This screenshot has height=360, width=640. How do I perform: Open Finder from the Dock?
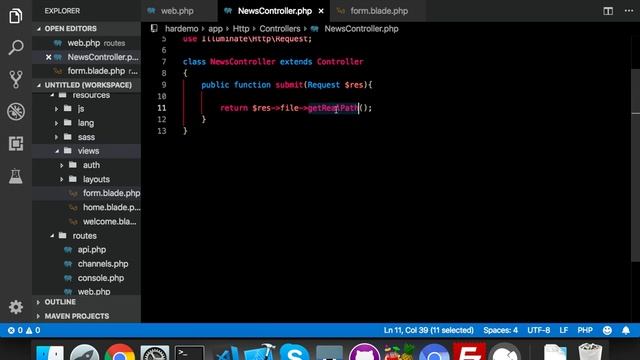point(50,353)
